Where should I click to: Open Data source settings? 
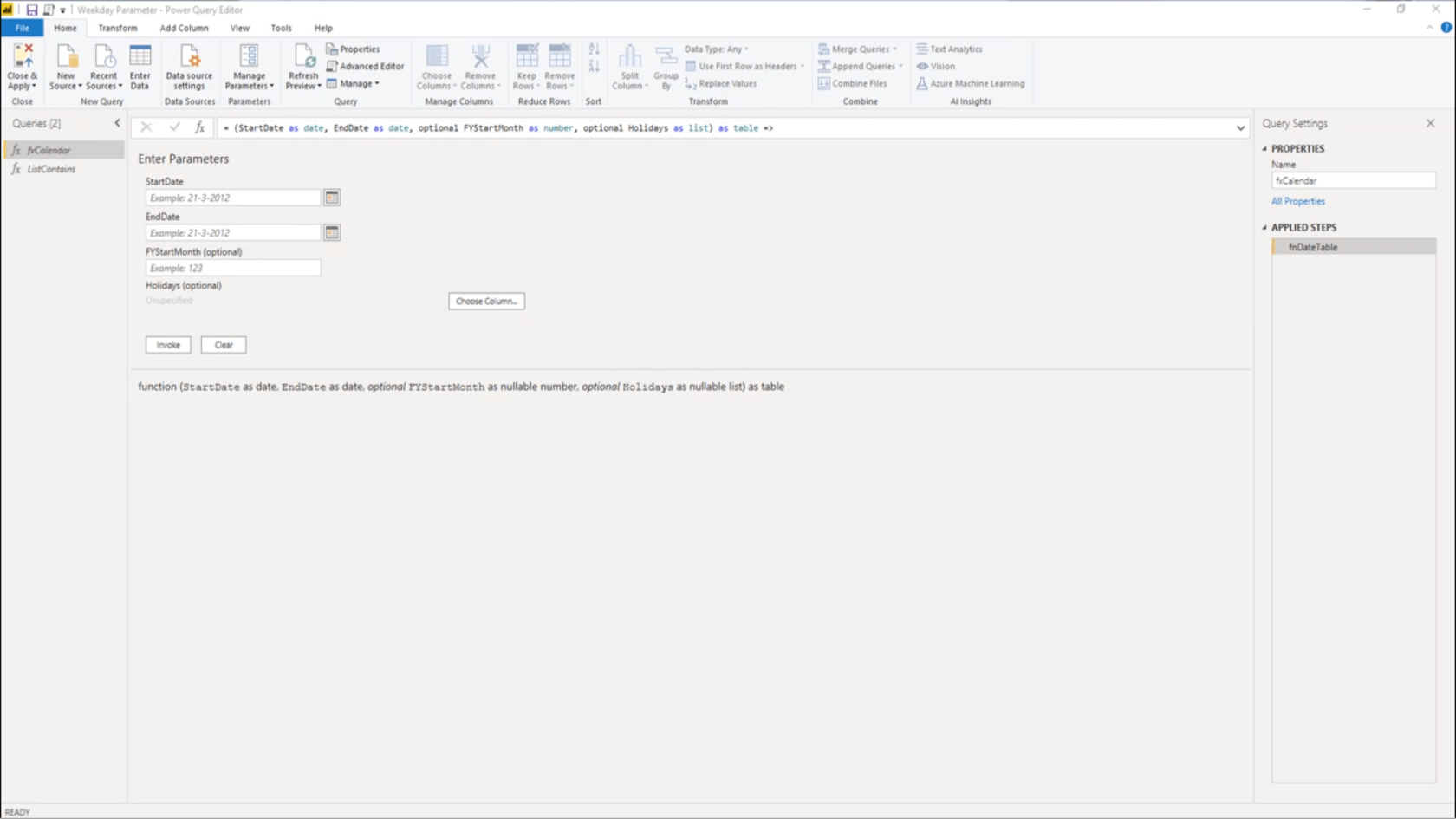(x=189, y=67)
